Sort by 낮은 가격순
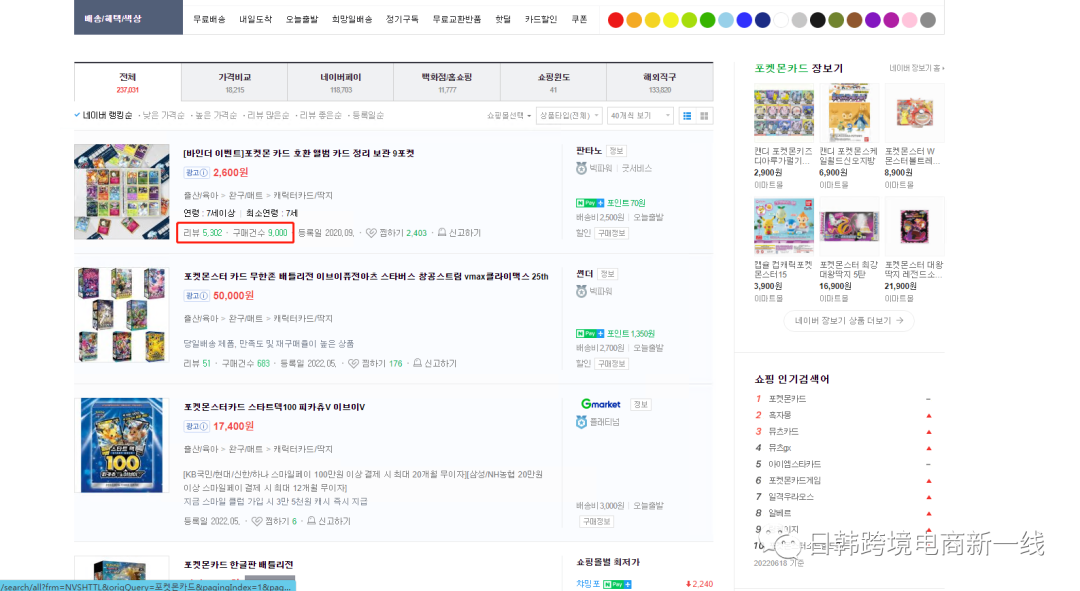The image size is (1080, 591). (163, 115)
